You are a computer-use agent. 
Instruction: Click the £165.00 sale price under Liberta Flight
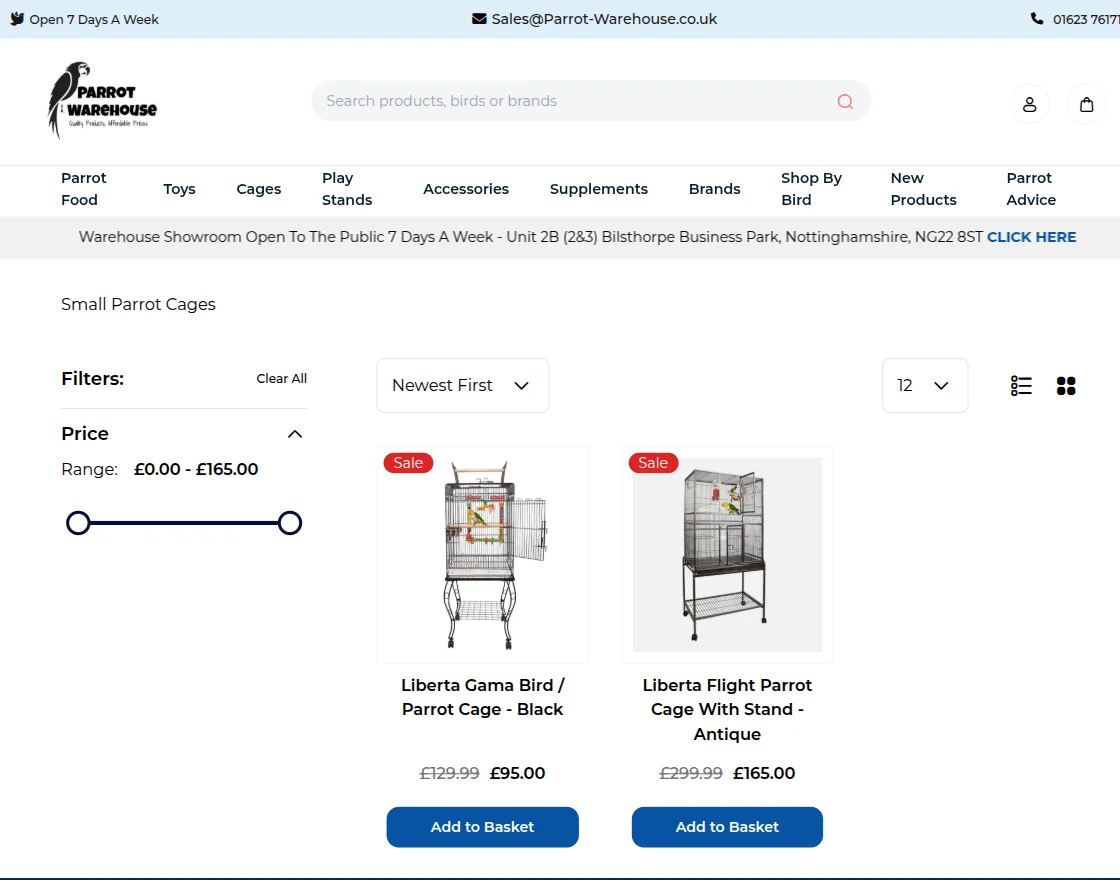point(764,773)
